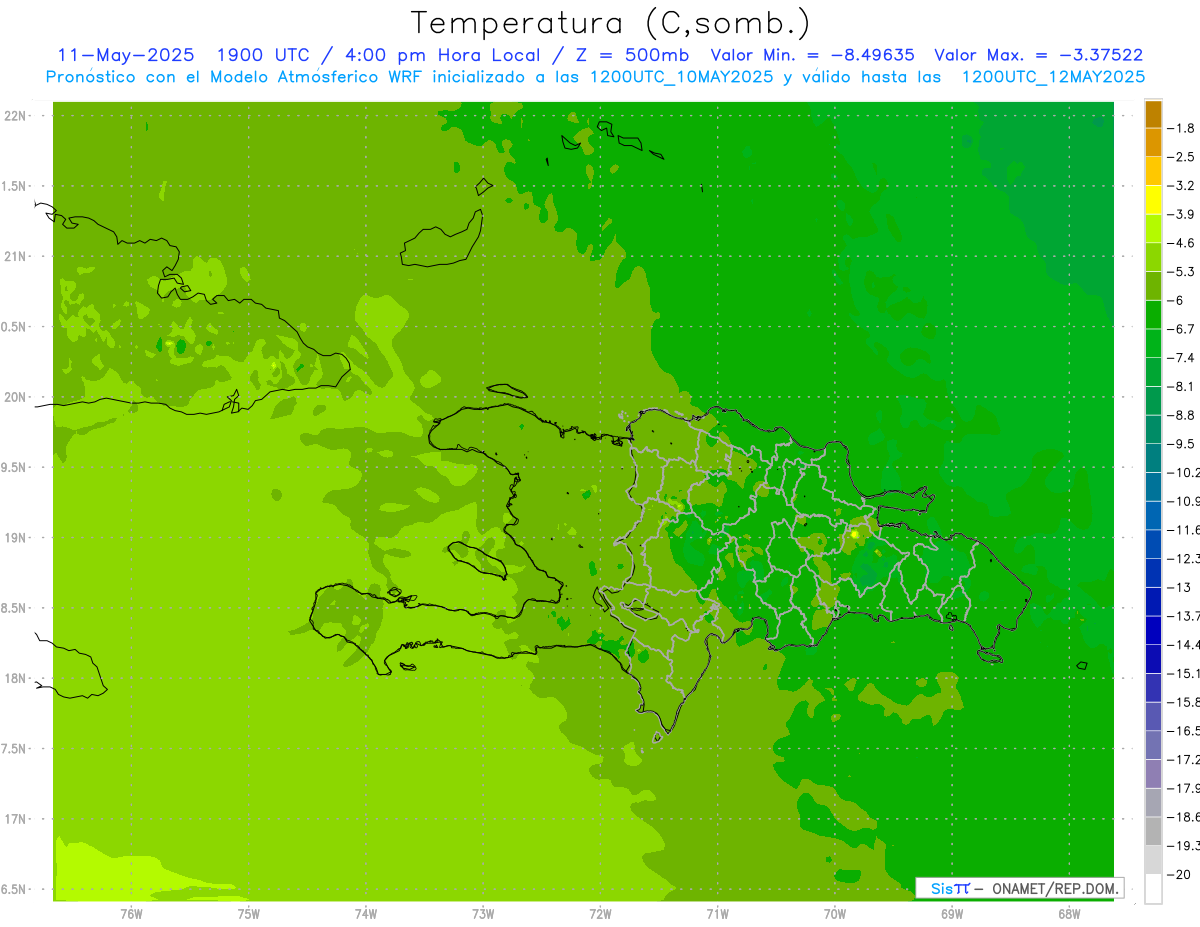The height and width of the screenshot is (927, 1200).
Task: Click the -8.8 colorbar value label
Action: coord(1181,415)
